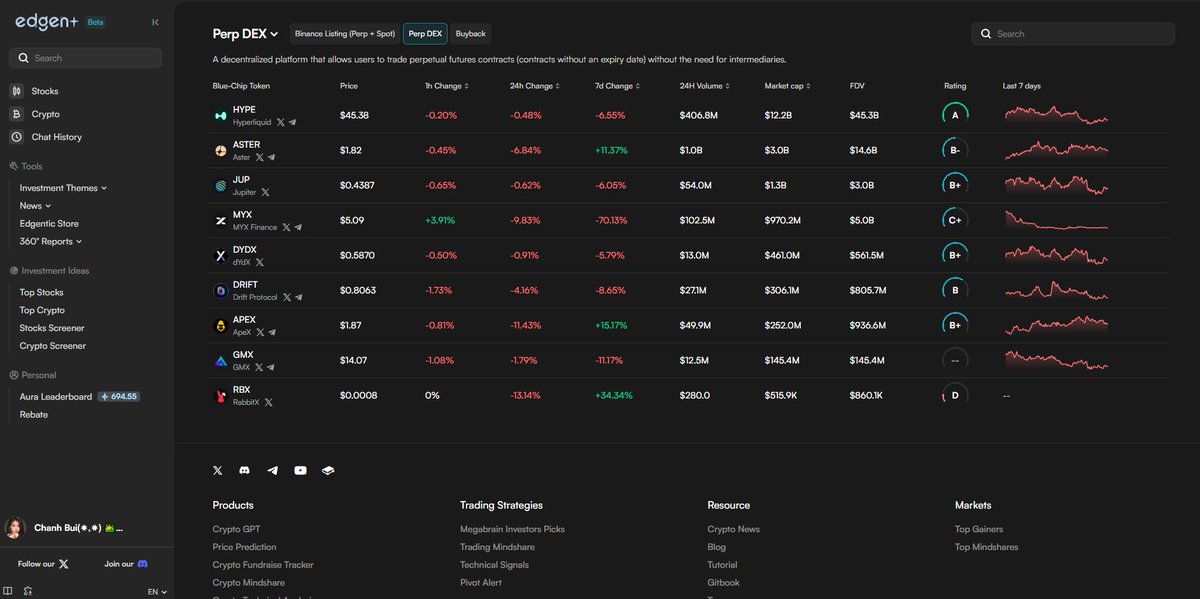1200x599 pixels.
Task: Open GMX's X profile icon
Action: click(259, 367)
